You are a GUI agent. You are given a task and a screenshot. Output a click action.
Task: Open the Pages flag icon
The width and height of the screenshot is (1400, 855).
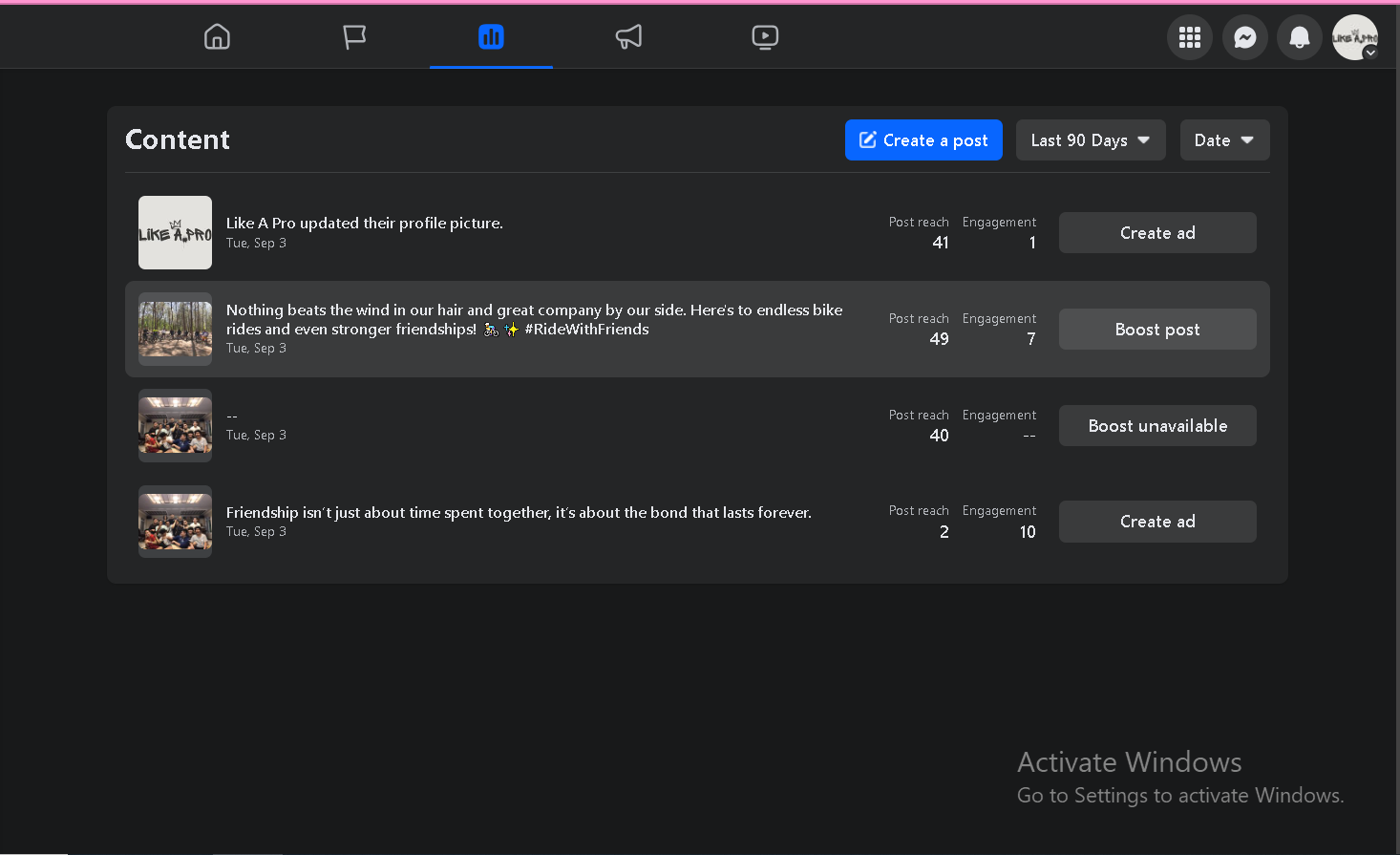(x=354, y=37)
